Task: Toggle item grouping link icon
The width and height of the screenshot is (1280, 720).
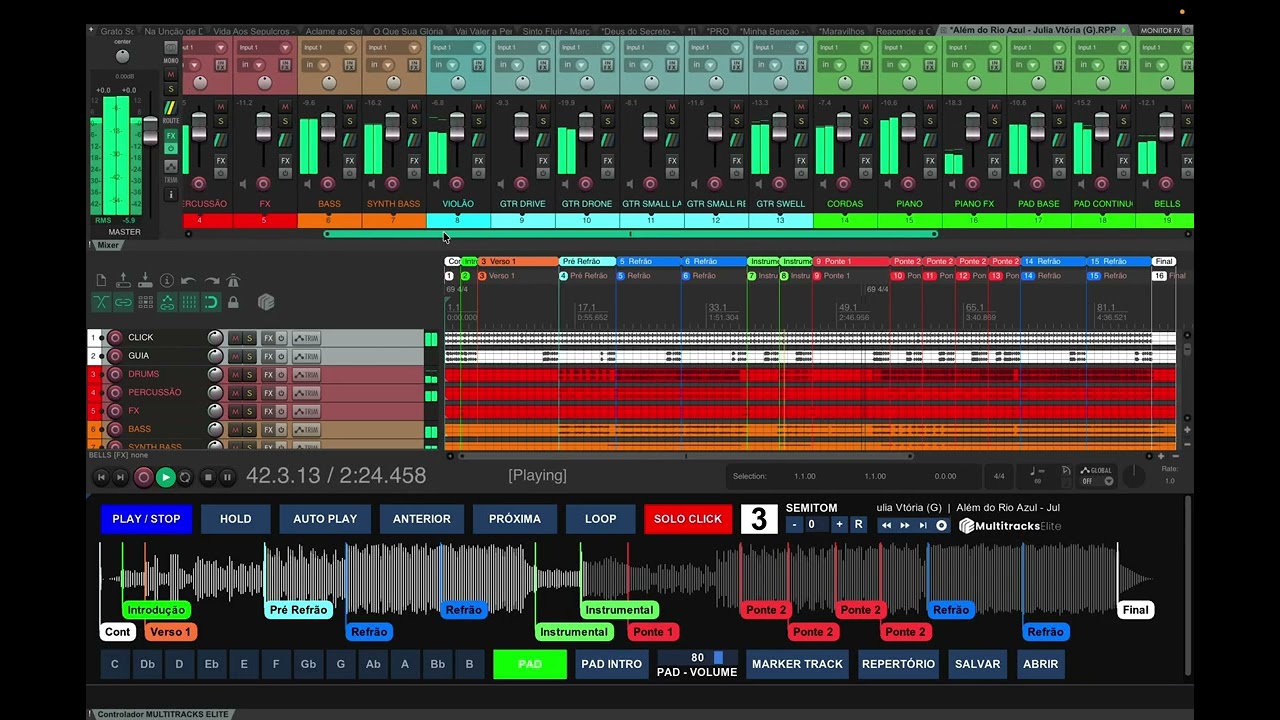Action: 123,302
